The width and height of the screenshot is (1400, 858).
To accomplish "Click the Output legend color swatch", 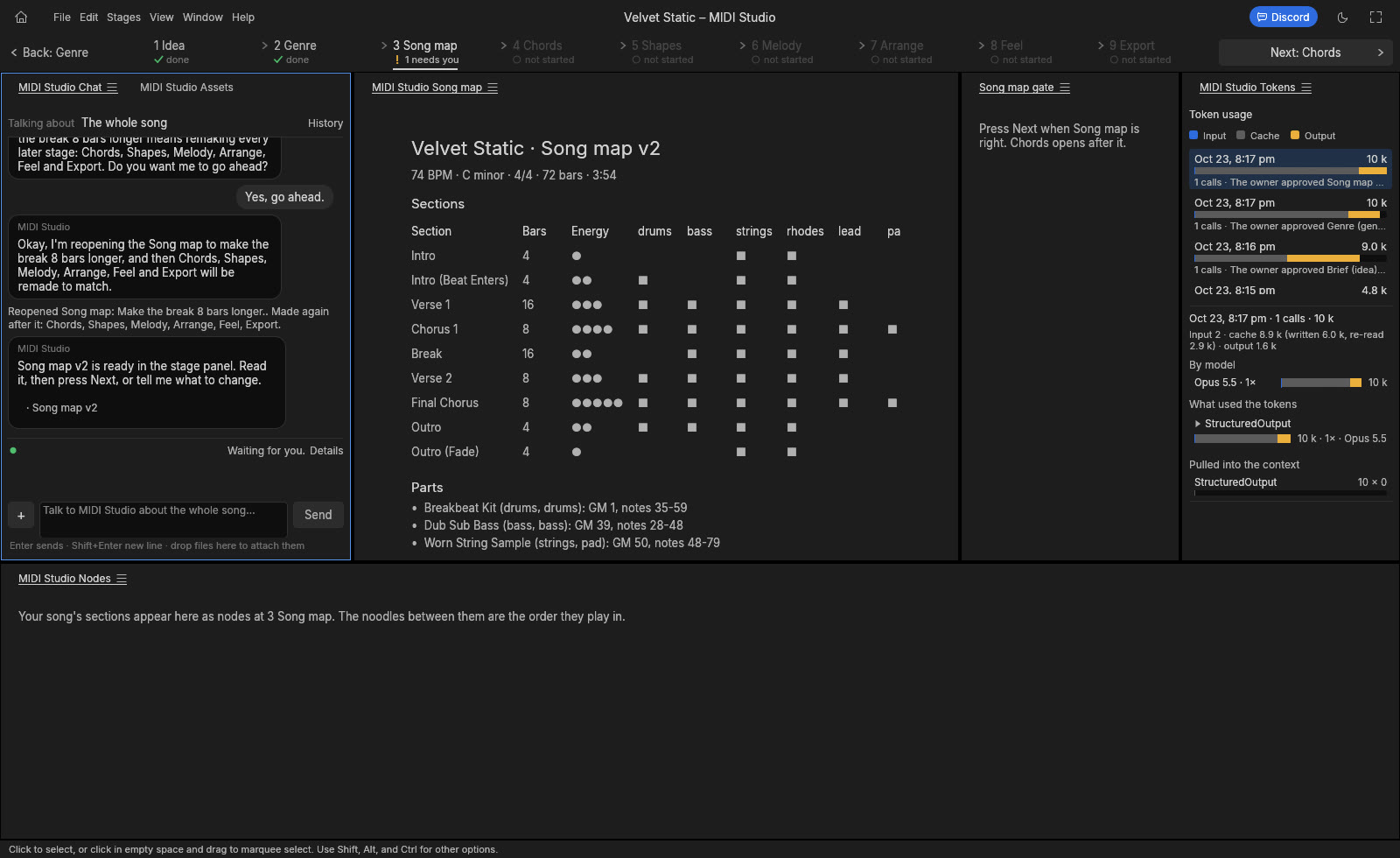I will click(x=1295, y=135).
